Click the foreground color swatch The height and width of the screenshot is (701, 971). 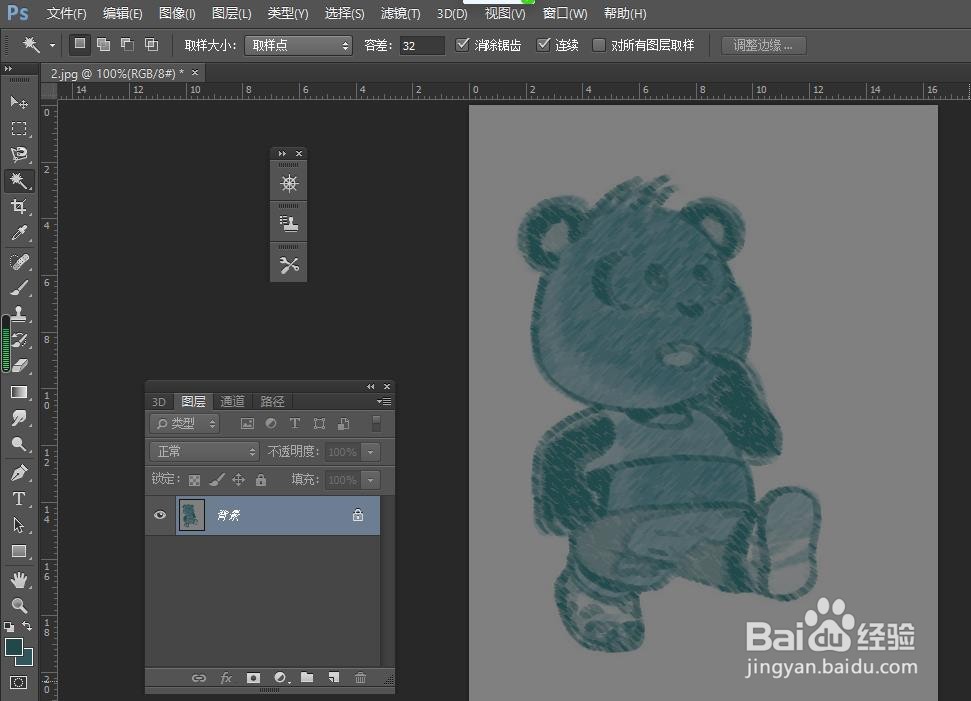tap(14, 647)
